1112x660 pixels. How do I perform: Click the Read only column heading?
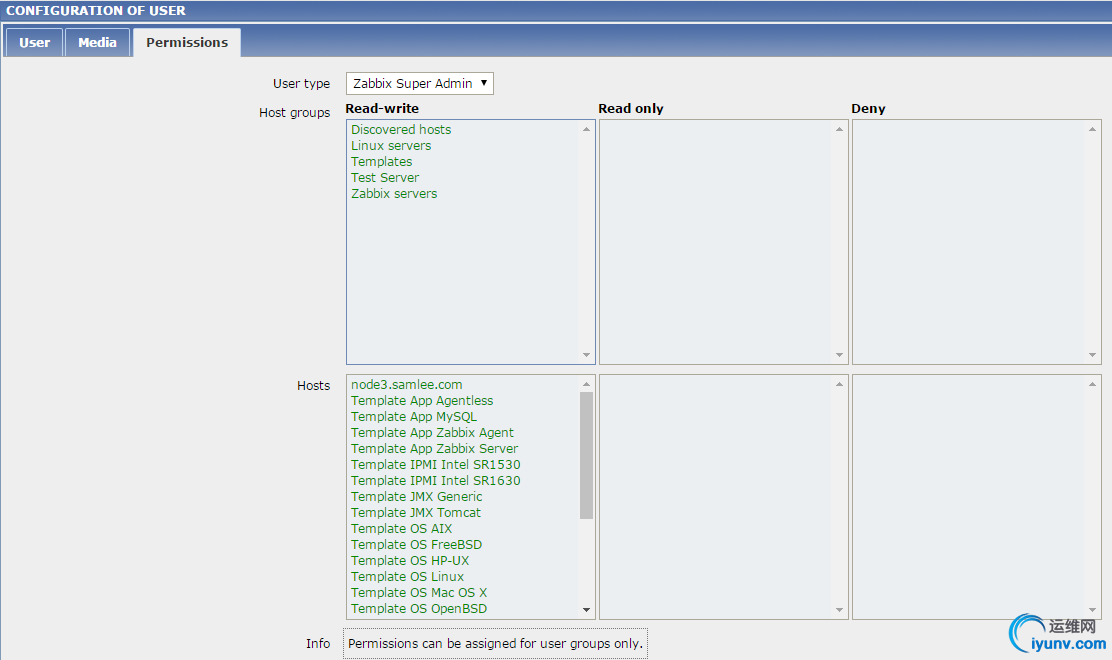click(x=630, y=108)
